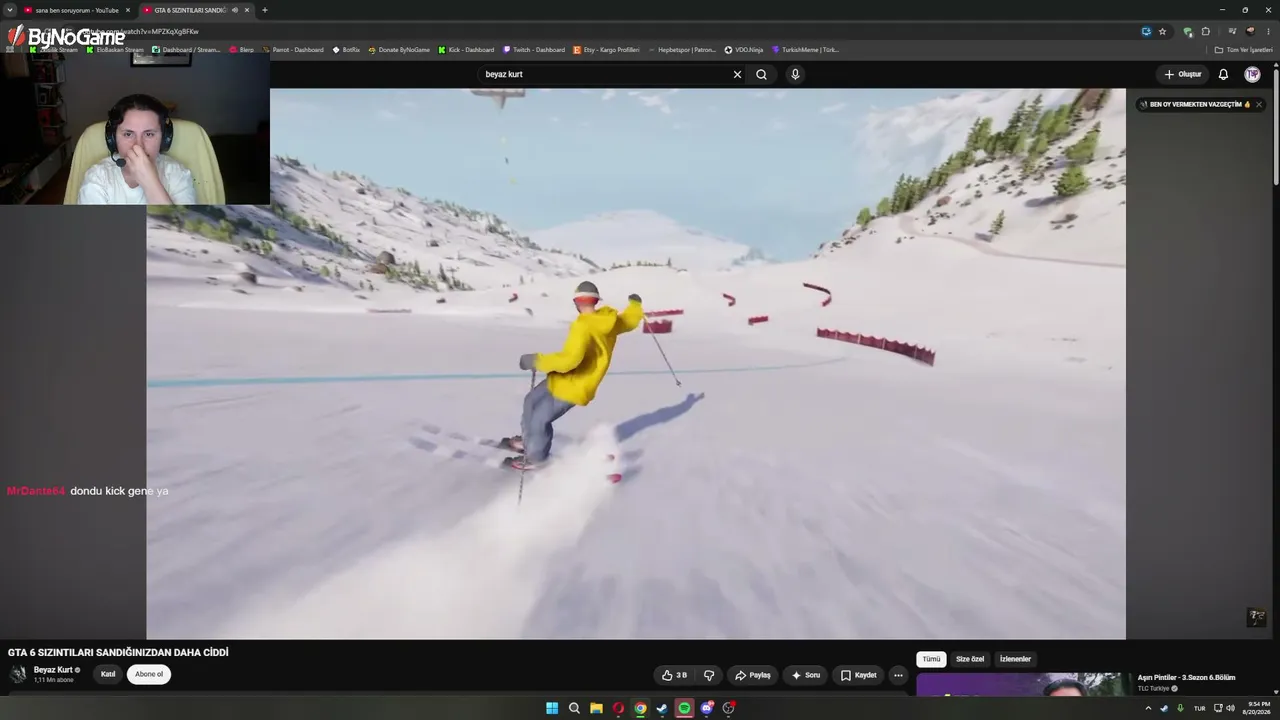Dismiss the BEN OY VERMEKTEN VAZGEÇTİM chip

[x=1258, y=104]
